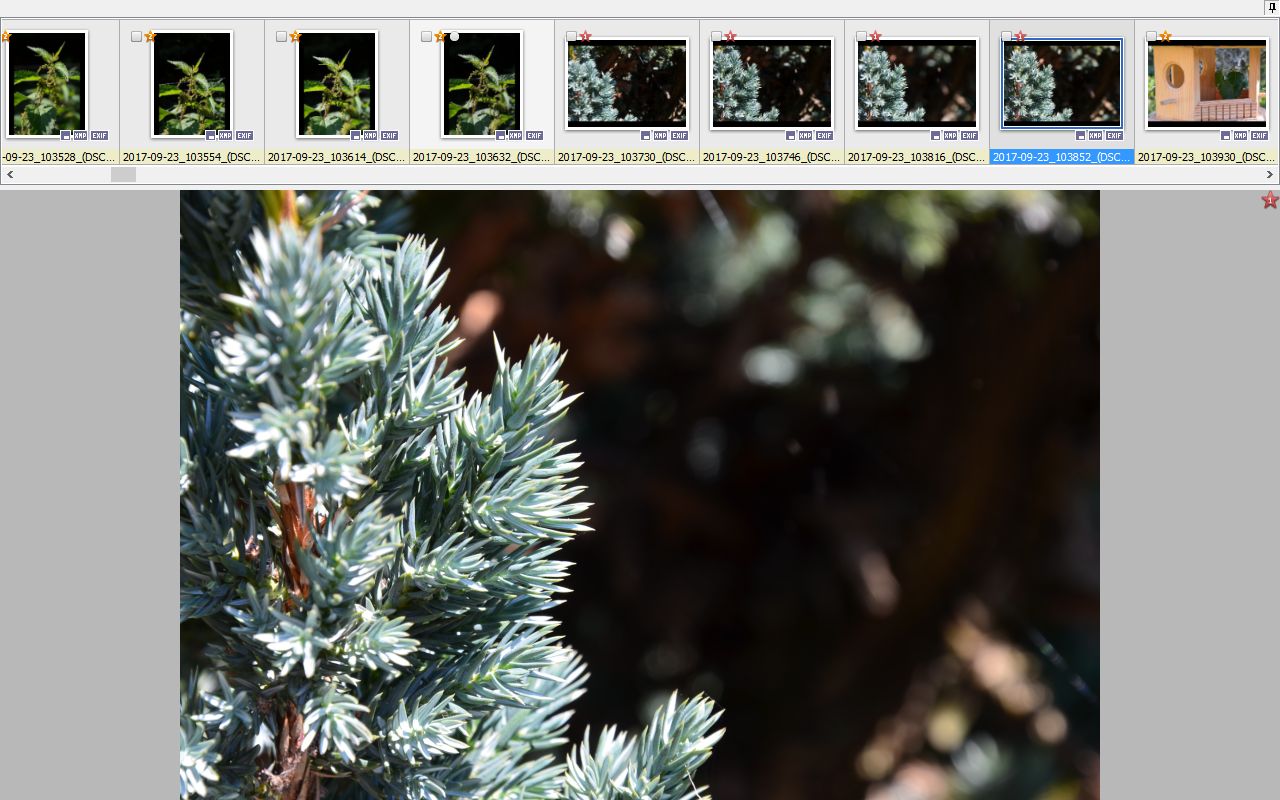This screenshot has height=800, width=1280.
Task: Click the rating star on thumbnail 103614
Action: point(295,37)
